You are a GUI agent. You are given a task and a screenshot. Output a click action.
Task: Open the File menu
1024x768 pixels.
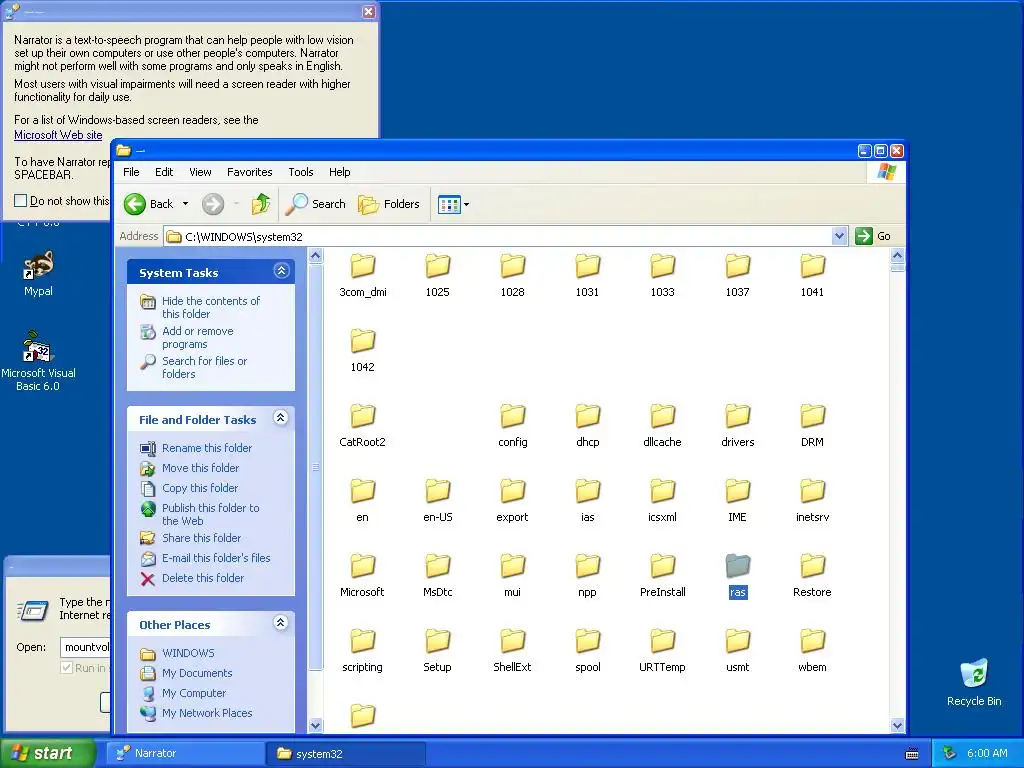point(131,172)
